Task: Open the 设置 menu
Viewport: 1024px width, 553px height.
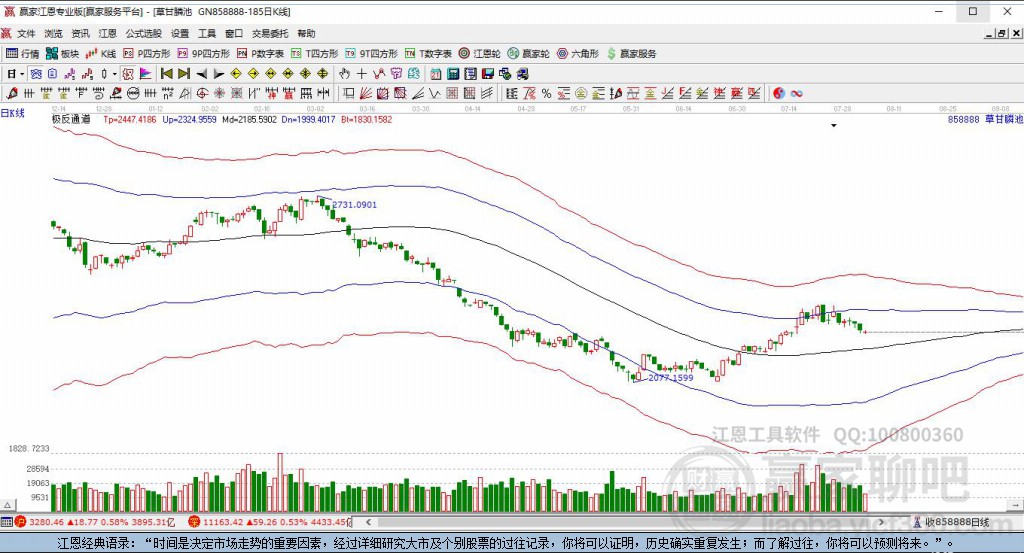Action: (180, 33)
